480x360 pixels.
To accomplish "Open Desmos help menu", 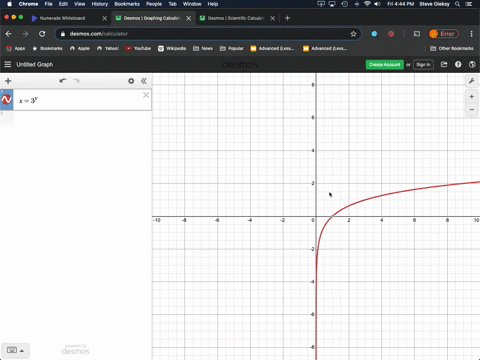I will coord(458,64).
